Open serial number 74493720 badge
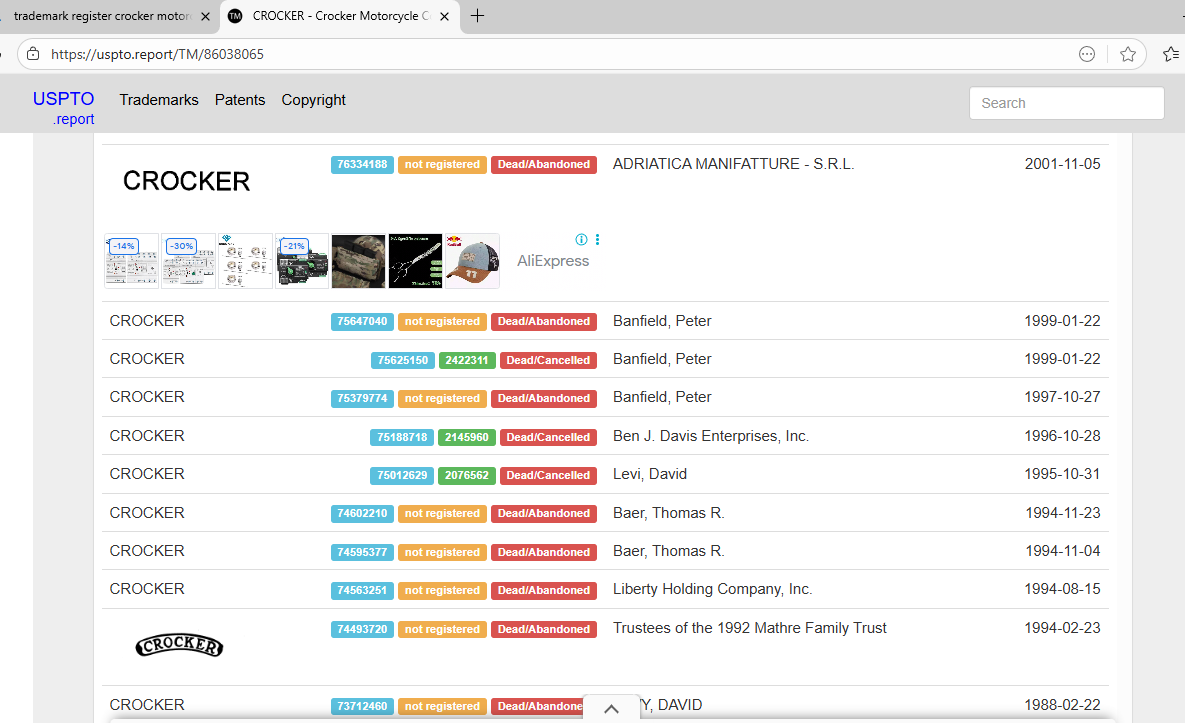The image size is (1185, 723). (362, 629)
